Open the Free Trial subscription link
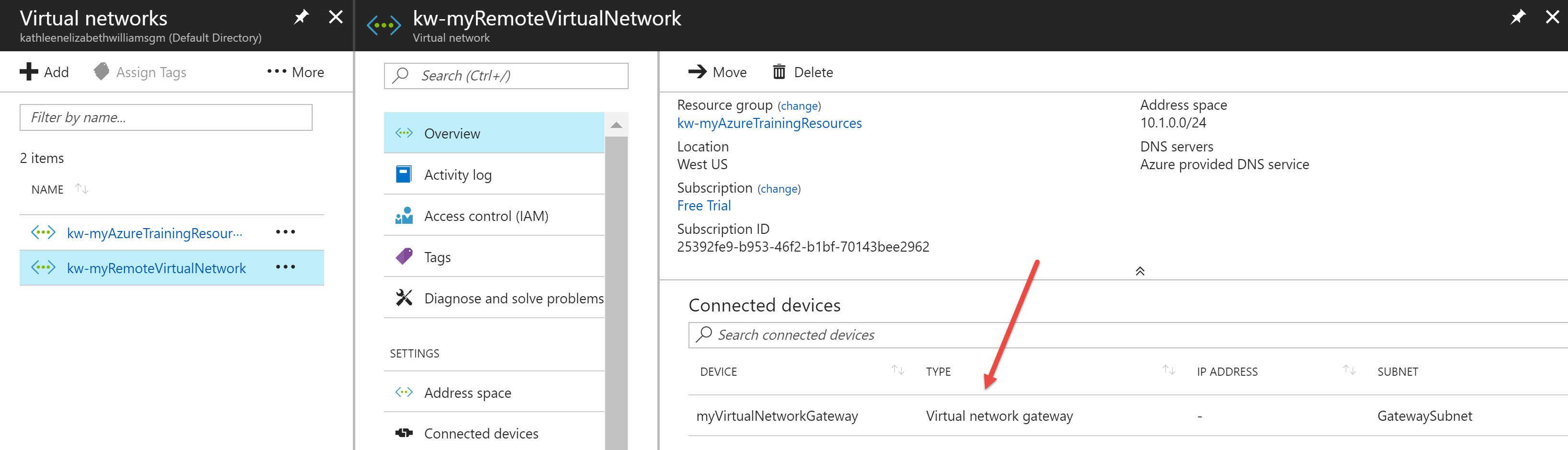The width and height of the screenshot is (1568, 450). coord(704,206)
